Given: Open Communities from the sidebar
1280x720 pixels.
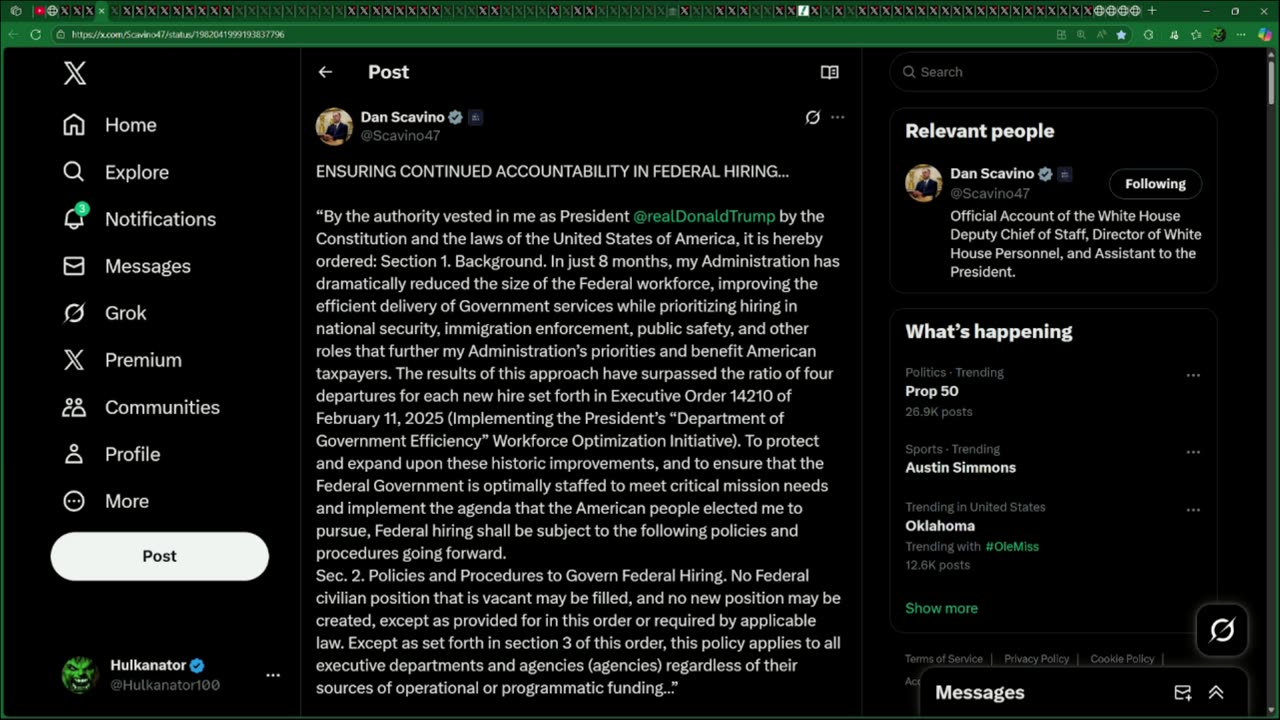Looking at the screenshot, I should tap(141, 407).
